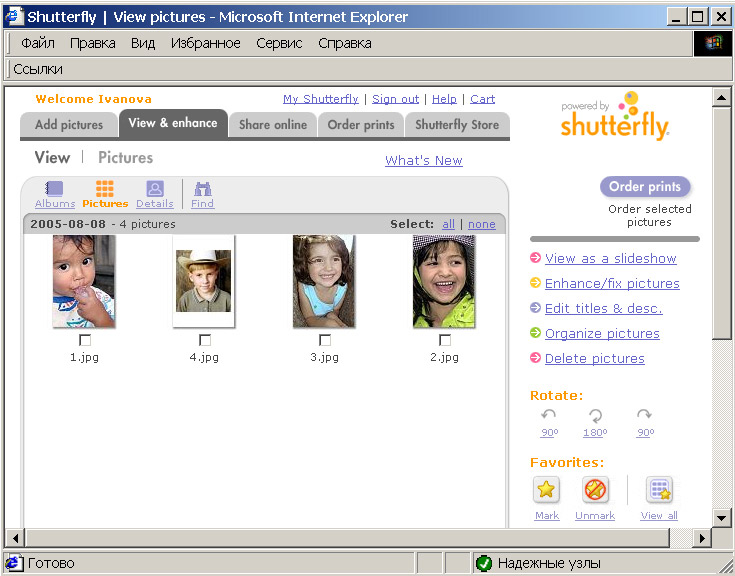Click the status bar page icon
Screen dimensions: 735x576
click(13, 563)
